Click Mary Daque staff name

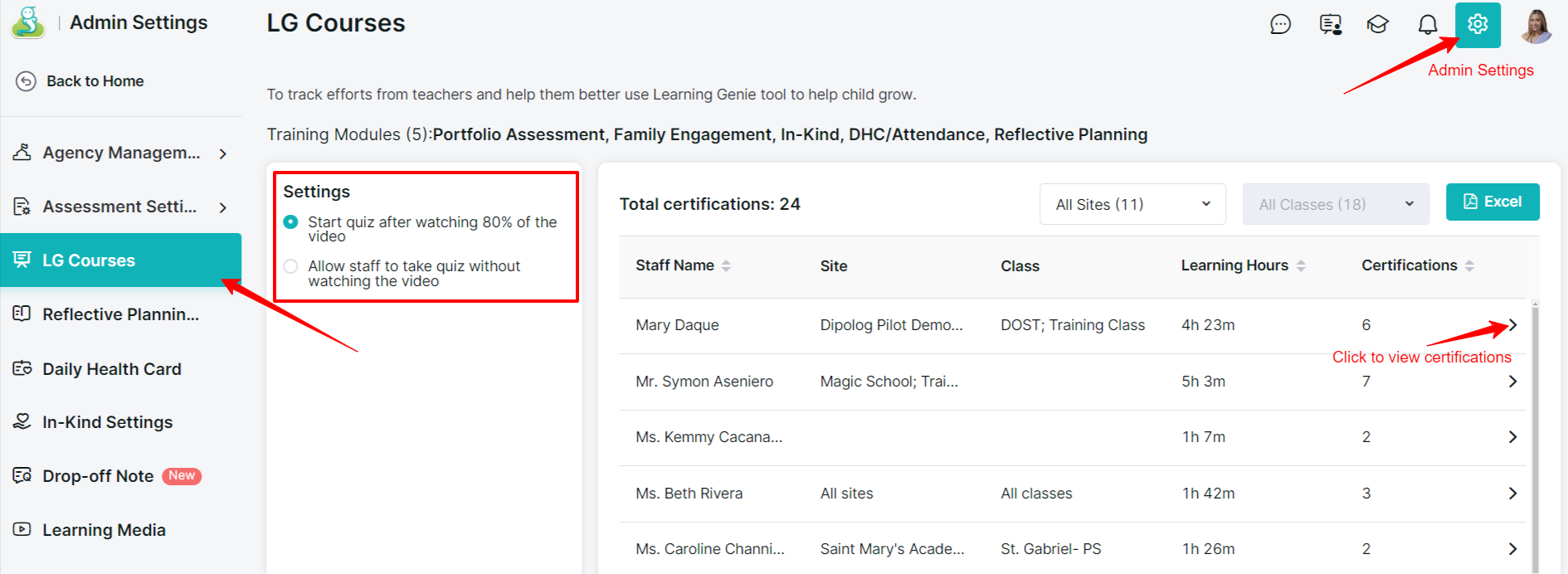coord(677,325)
